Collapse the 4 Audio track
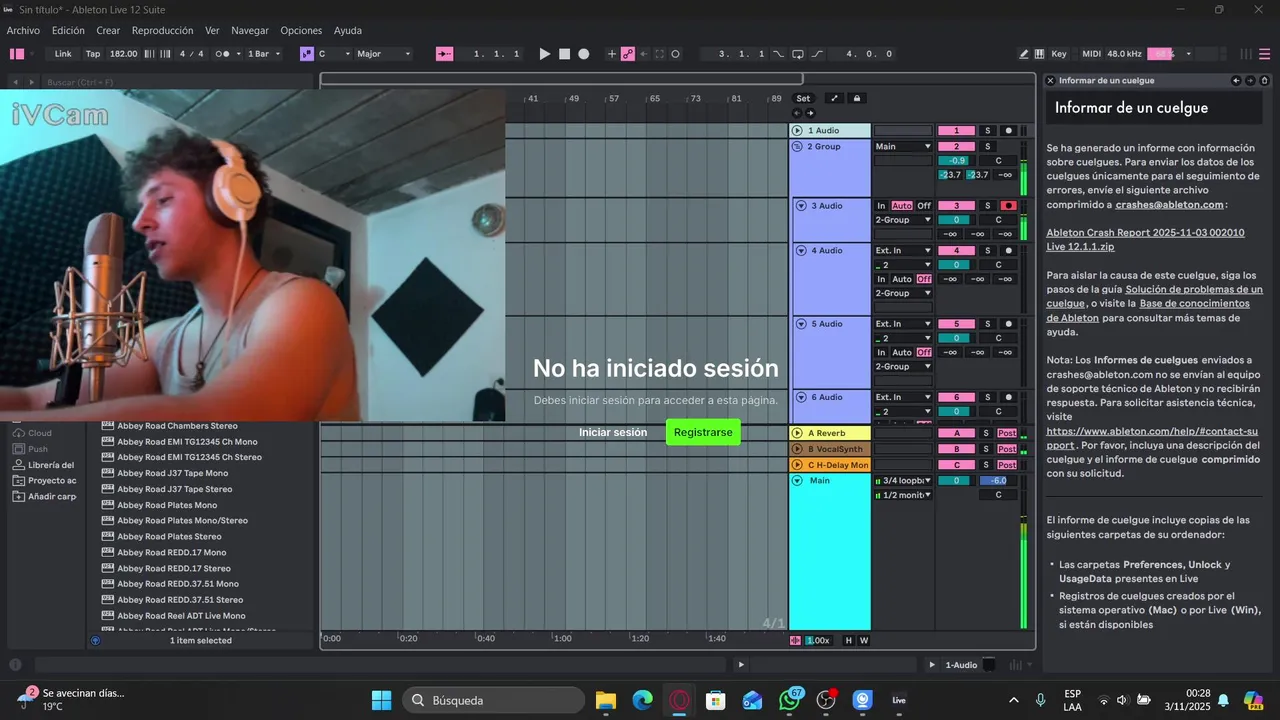This screenshot has width=1280, height=720. pos(801,251)
